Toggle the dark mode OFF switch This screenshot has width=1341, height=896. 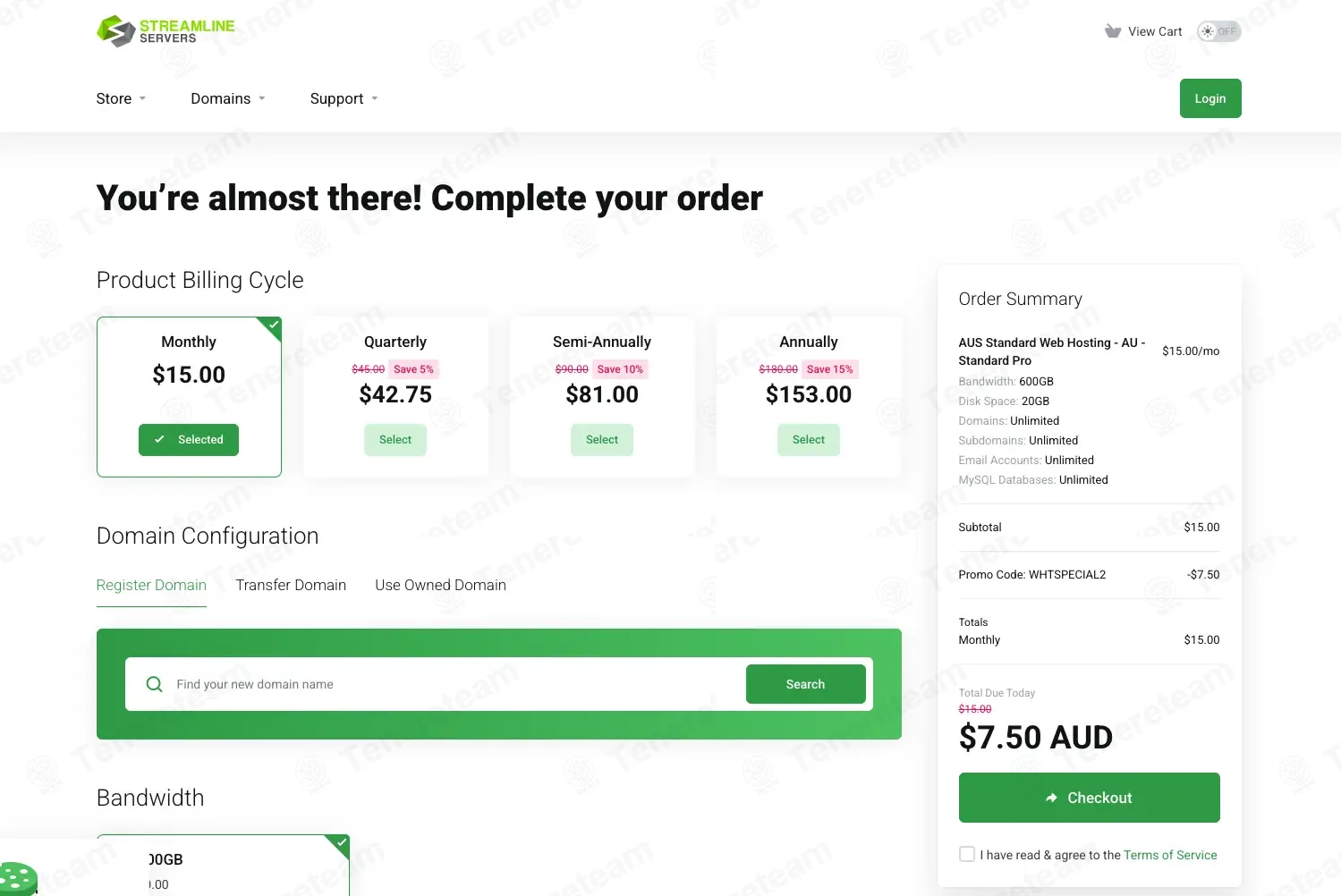click(x=1219, y=31)
